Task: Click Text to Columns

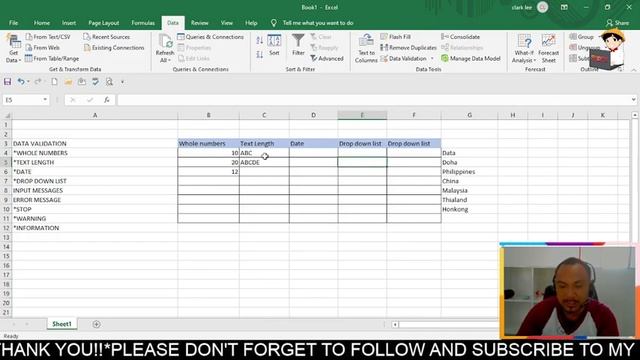Action: click(366, 49)
